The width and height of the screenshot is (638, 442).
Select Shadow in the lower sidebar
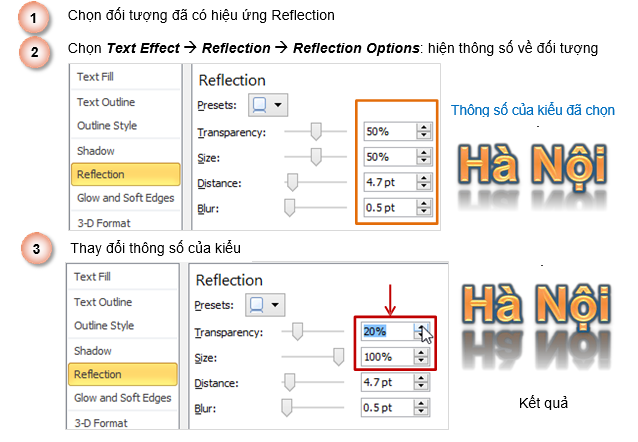(x=95, y=351)
